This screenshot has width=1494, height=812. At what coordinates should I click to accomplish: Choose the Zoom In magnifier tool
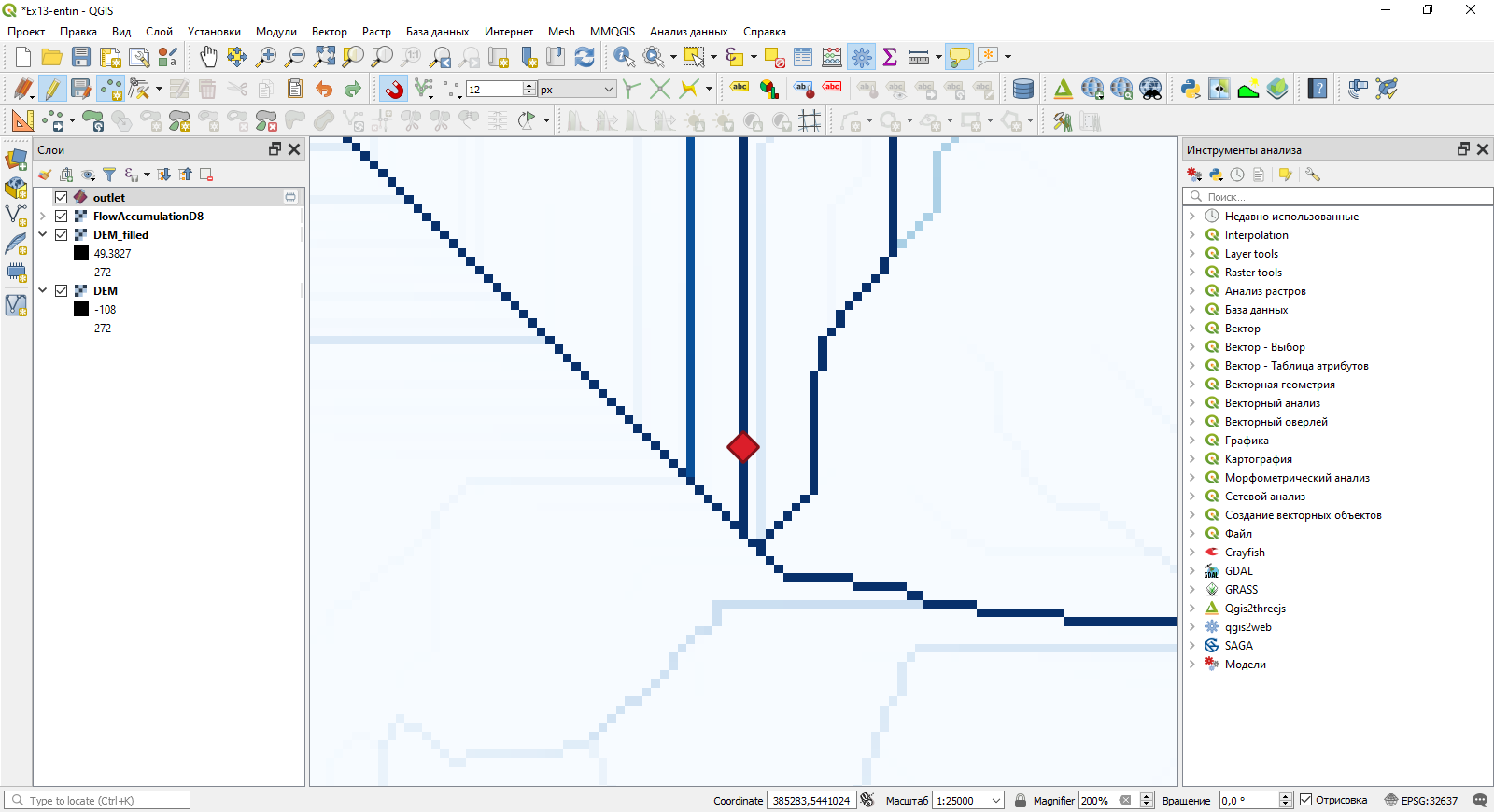266,57
